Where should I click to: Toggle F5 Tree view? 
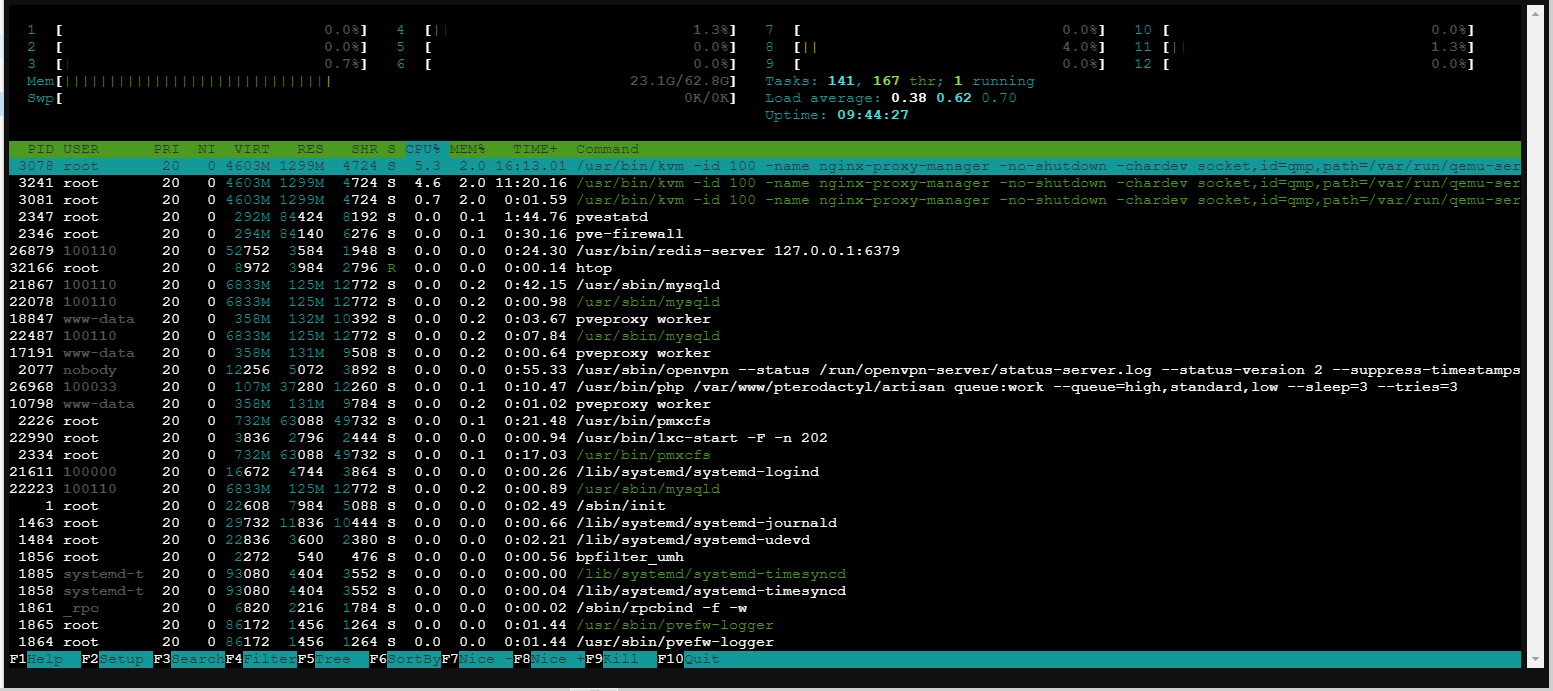333,659
